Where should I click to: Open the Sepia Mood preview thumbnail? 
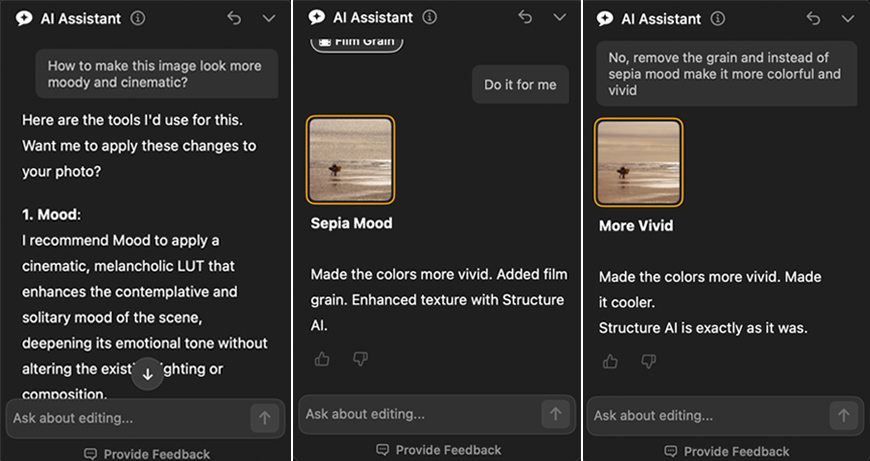tap(351, 160)
